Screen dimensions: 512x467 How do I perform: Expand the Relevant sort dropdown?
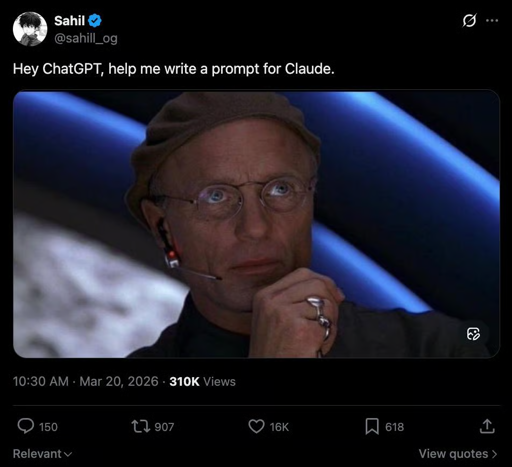pos(42,454)
